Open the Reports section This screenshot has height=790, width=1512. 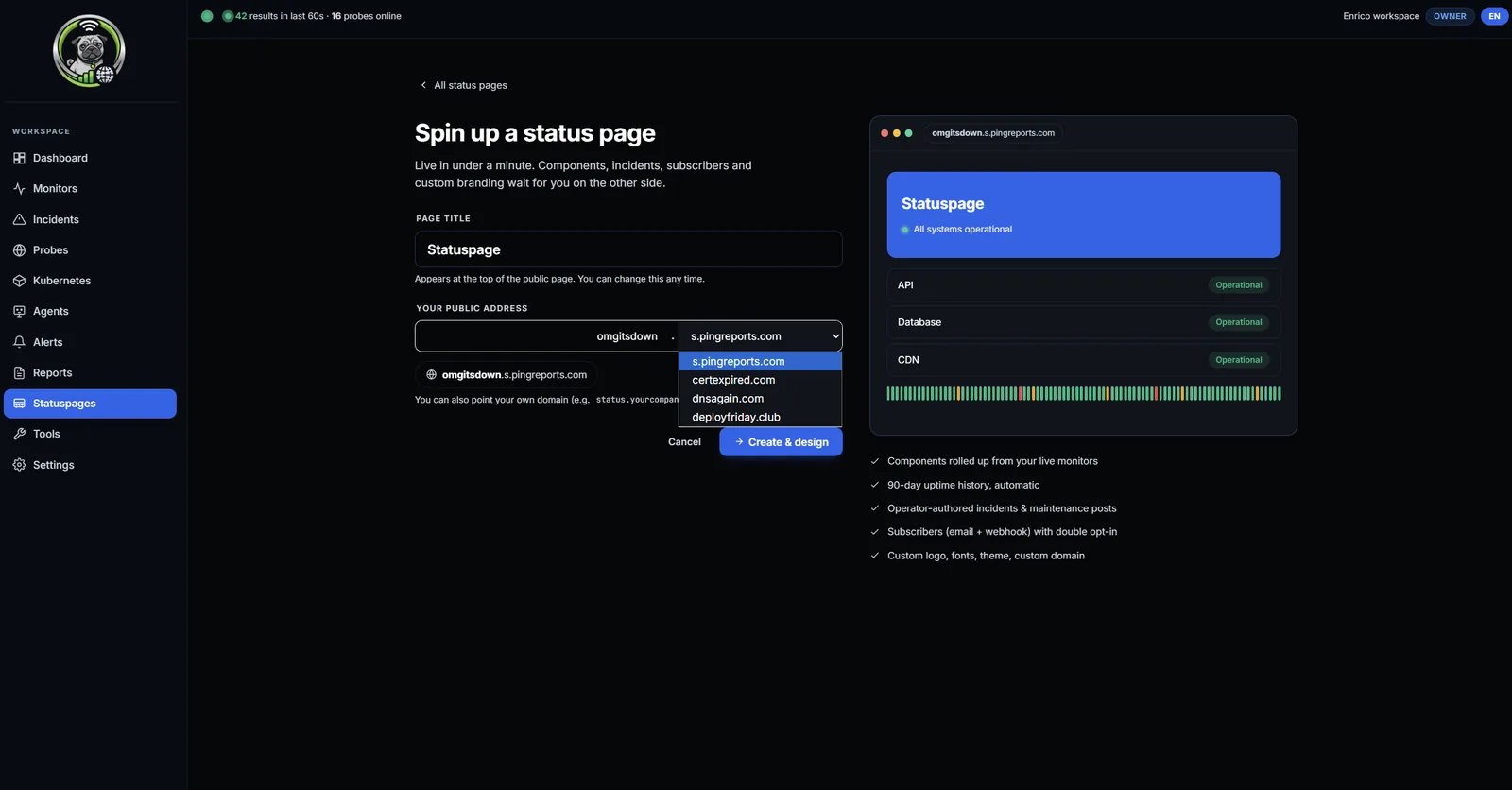pyautogui.click(x=90, y=373)
